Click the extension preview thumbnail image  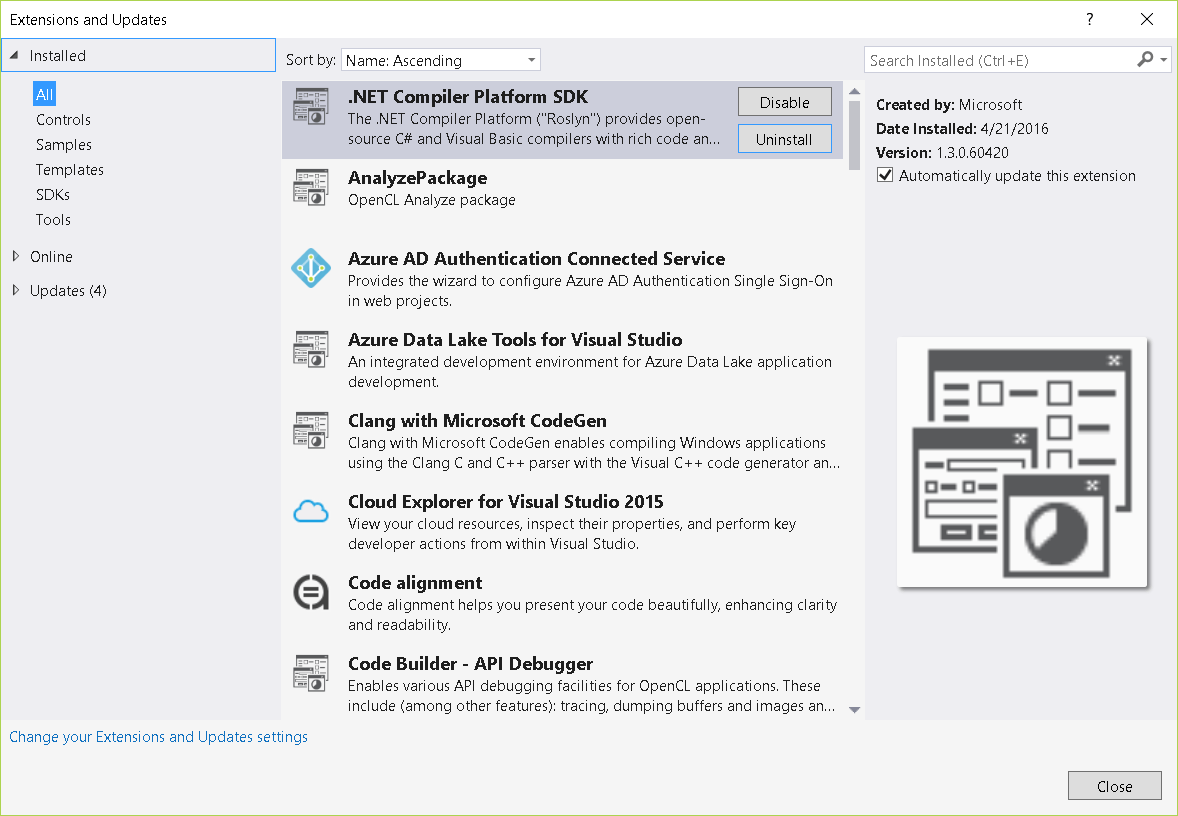[x=1022, y=462]
